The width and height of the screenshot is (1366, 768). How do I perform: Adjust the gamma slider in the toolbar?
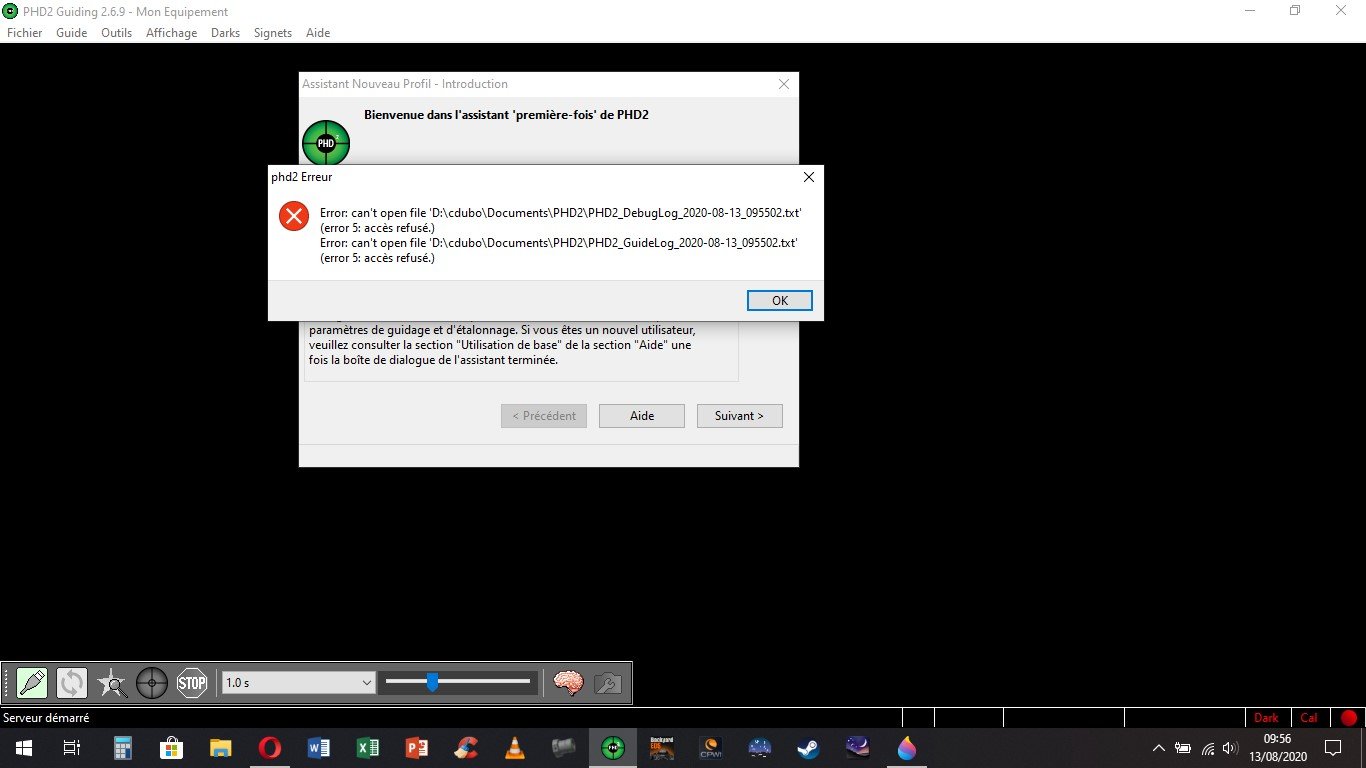[x=458, y=683]
